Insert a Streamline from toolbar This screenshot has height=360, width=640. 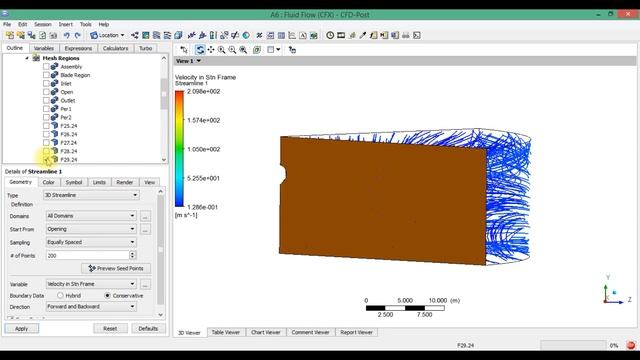(x=156, y=36)
